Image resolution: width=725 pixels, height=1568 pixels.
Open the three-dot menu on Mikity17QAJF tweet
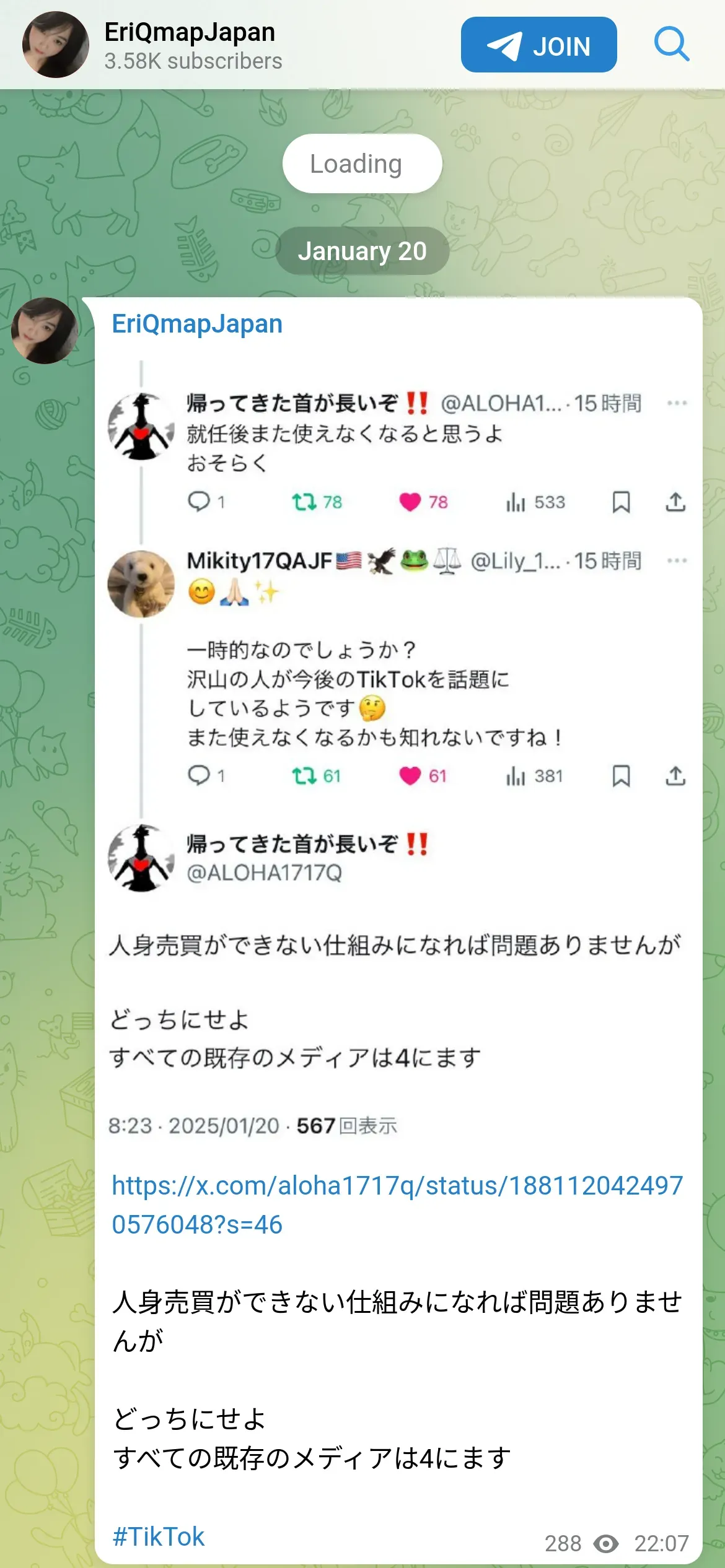click(x=677, y=560)
